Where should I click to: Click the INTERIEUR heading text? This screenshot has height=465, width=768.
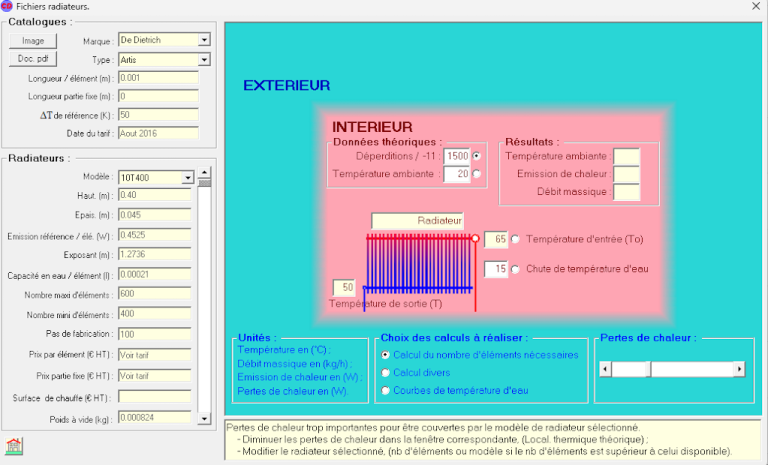[372, 127]
